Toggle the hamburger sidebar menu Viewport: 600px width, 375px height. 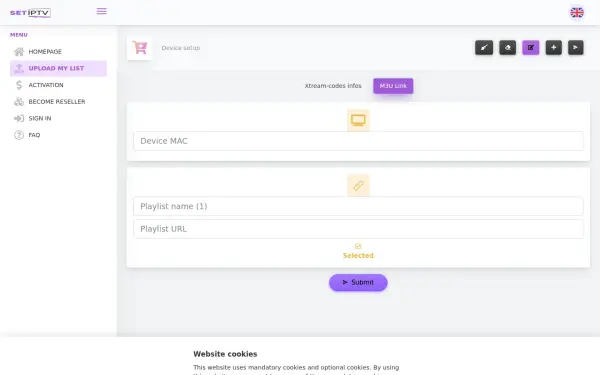pyautogui.click(x=101, y=11)
